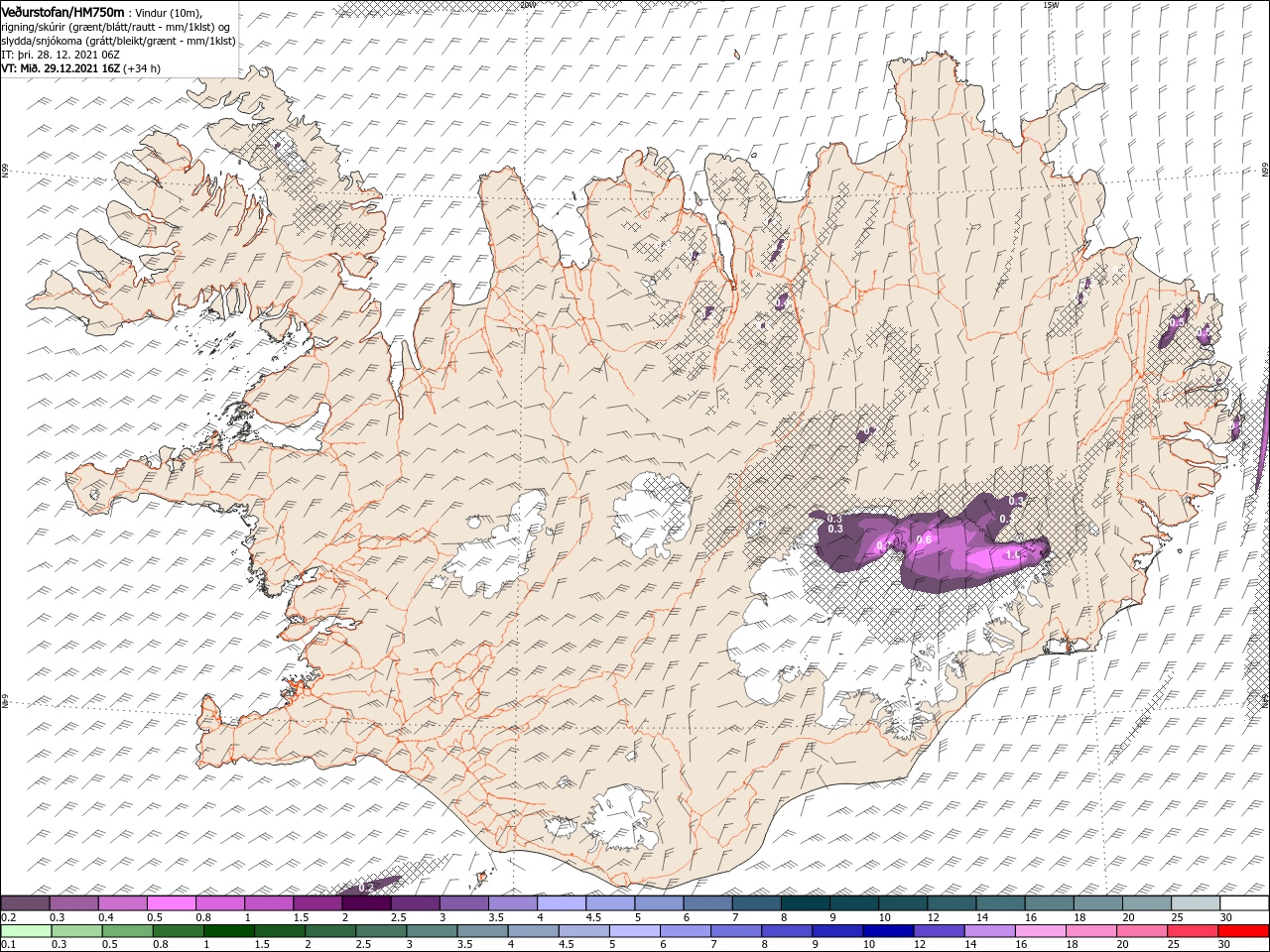Click the Veðurstofan/HM750m title text
This screenshot has width=1270, height=952.
pos(63,12)
